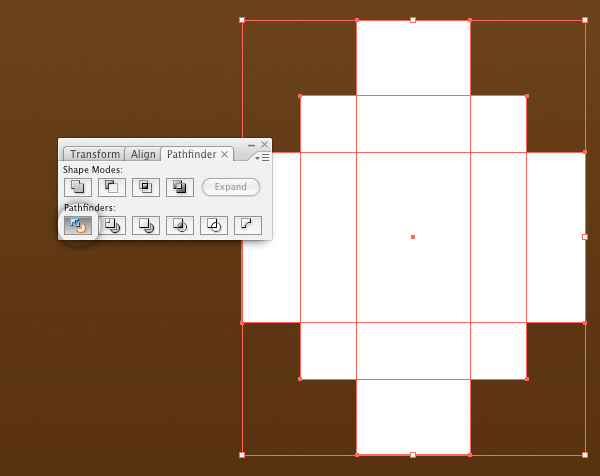Apply the Exclude shape mode
The height and width of the screenshot is (476, 600).
click(180, 187)
